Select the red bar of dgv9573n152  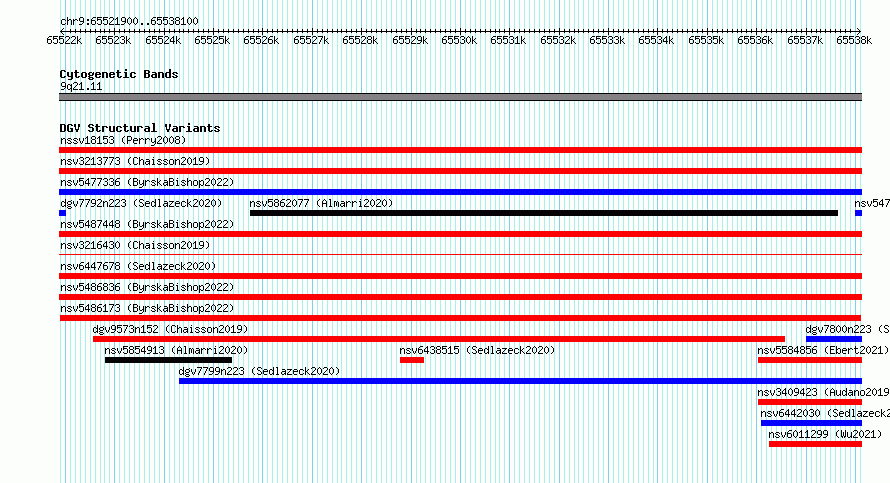click(439, 339)
